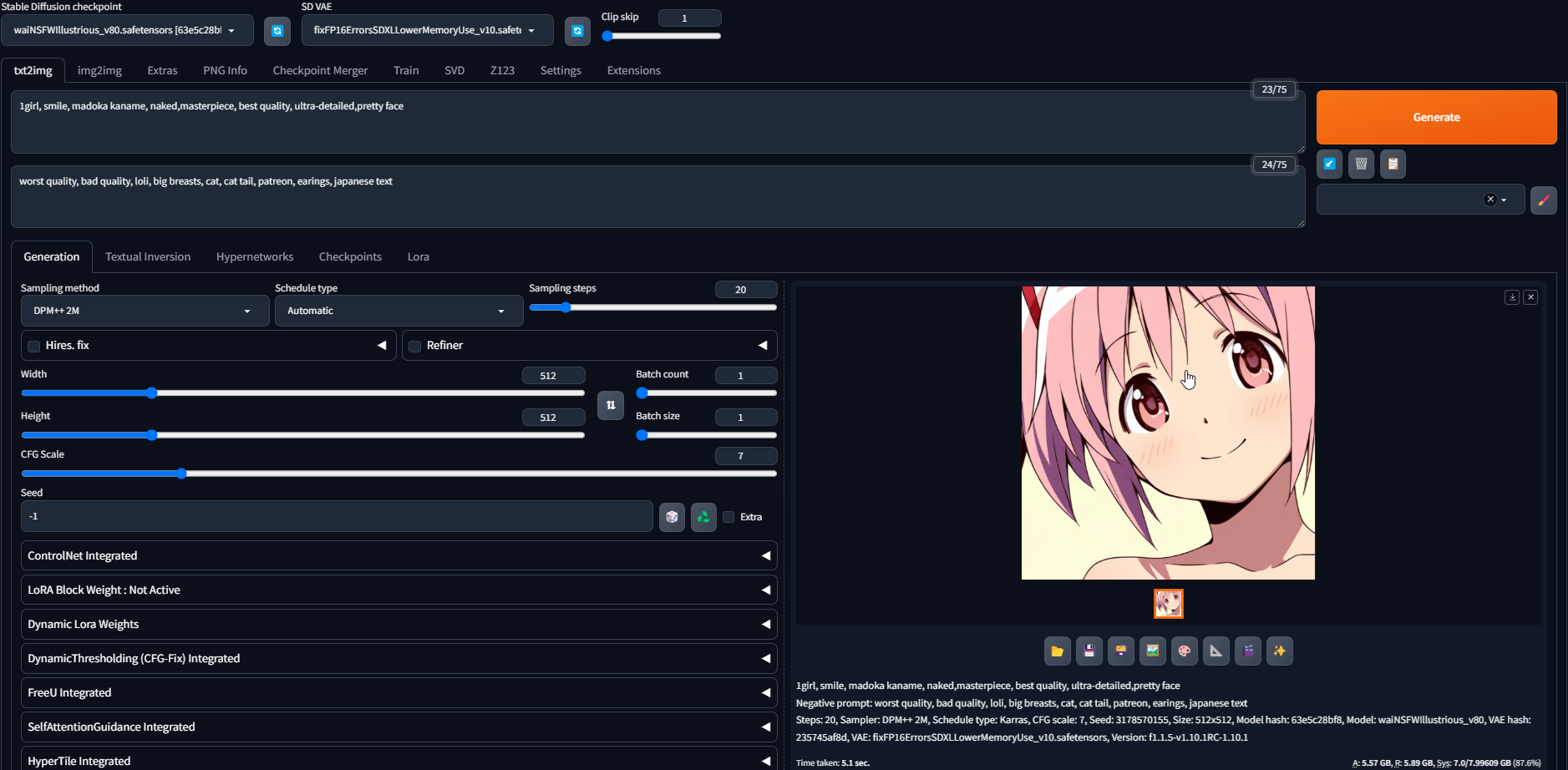
Task: Expand FreeU Integrated section
Action: (x=398, y=692)
